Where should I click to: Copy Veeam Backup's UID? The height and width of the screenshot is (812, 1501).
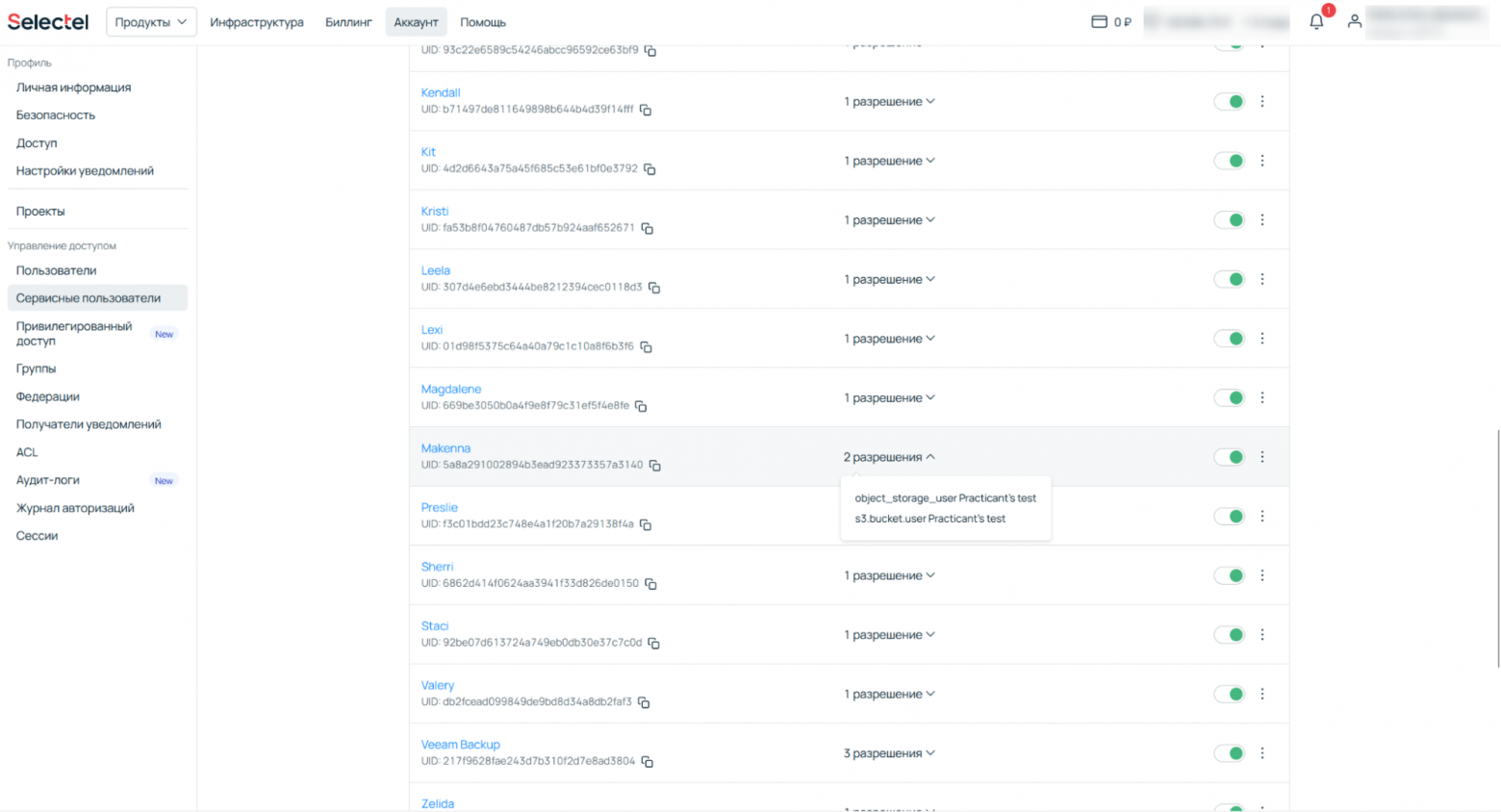pos(648,762)
